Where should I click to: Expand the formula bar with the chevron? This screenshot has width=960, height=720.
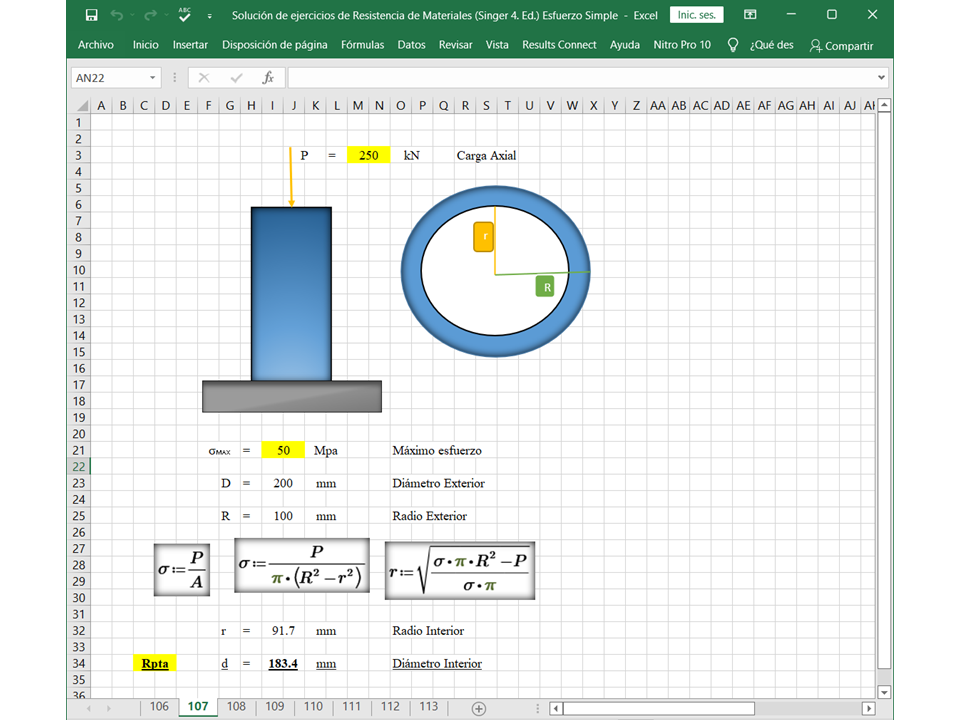881,78
